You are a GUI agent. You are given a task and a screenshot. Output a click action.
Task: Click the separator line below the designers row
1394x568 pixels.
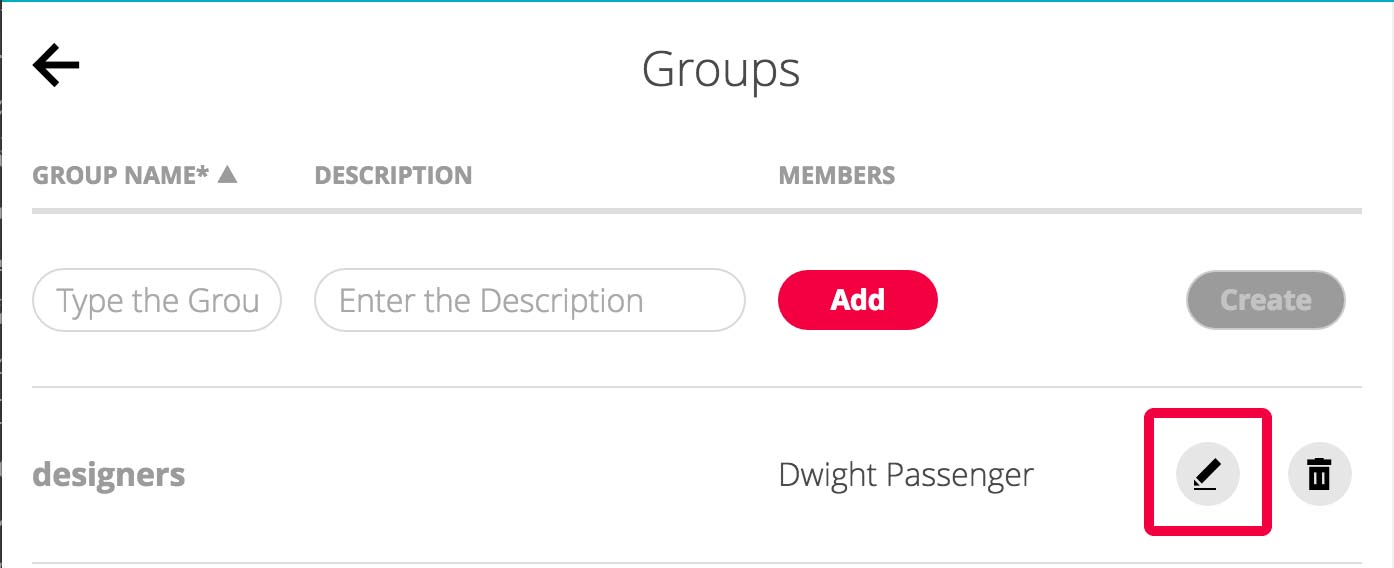pyautogui.click(x=697, y=563)
